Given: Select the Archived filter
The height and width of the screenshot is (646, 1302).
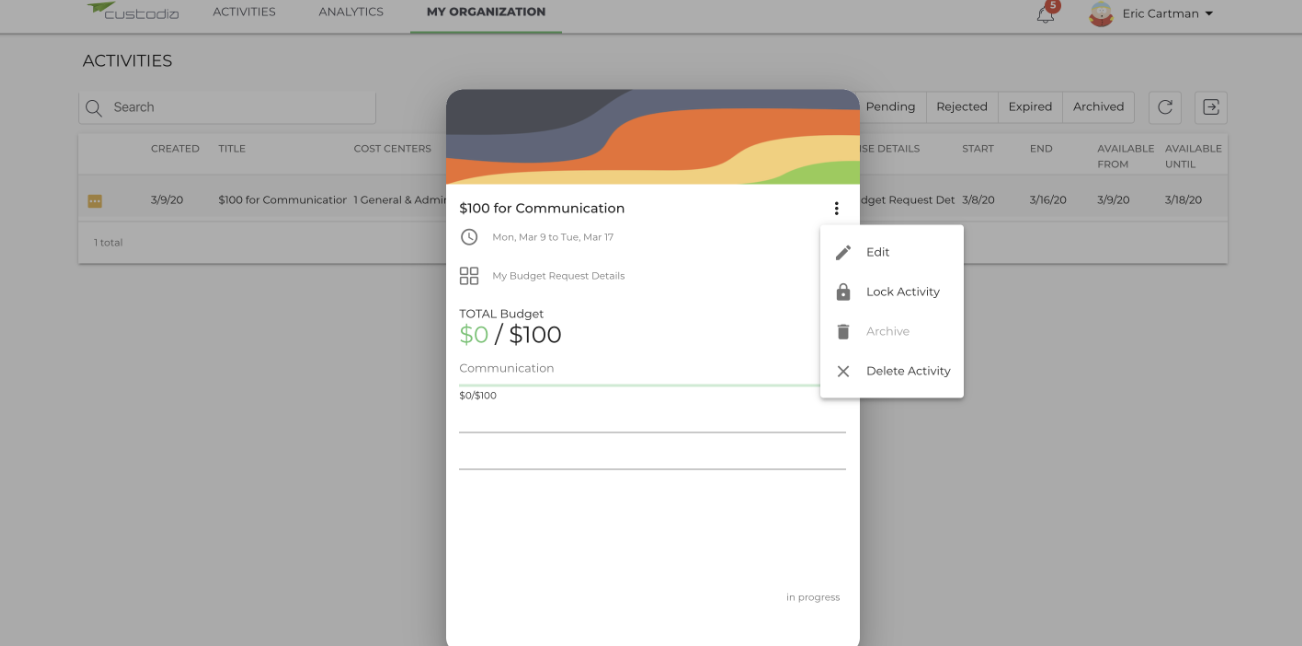Looking at the screenshot, I should point(1098,107).
